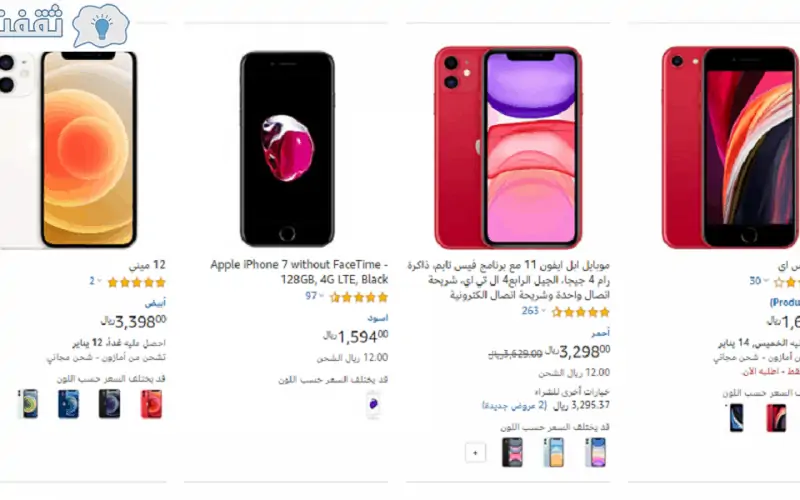Pick the black iPhone SE color thumbnail

(736, 418)
